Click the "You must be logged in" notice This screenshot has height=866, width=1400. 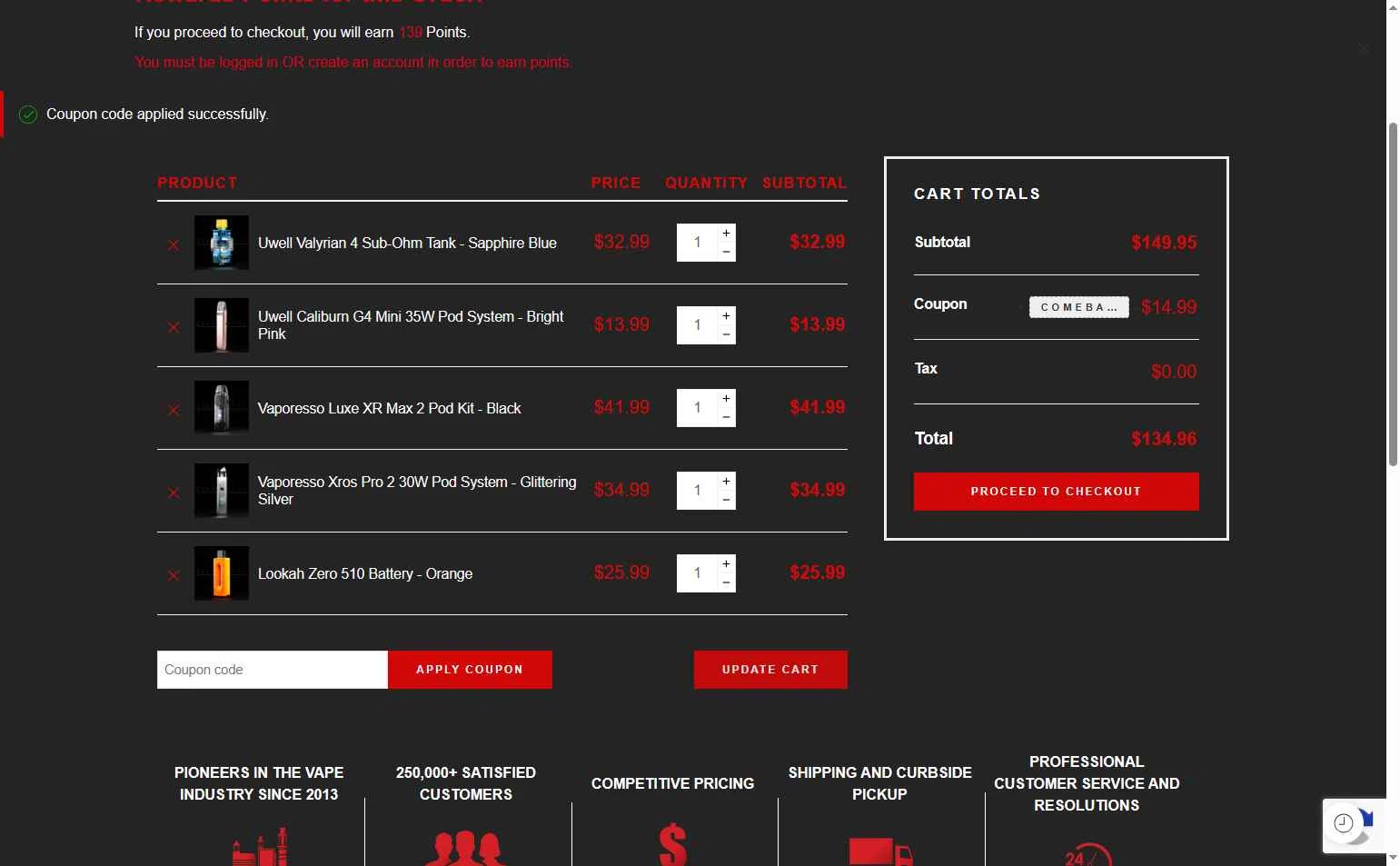pyautogui.click(x=353, y=63)
